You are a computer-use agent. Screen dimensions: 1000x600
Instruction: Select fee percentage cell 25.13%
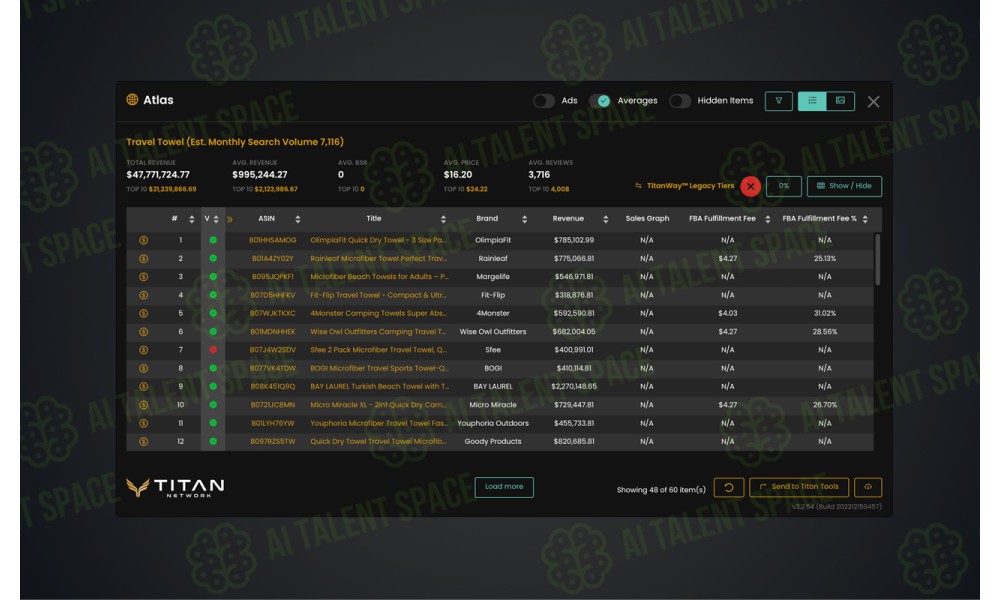[x=825, y=259]
